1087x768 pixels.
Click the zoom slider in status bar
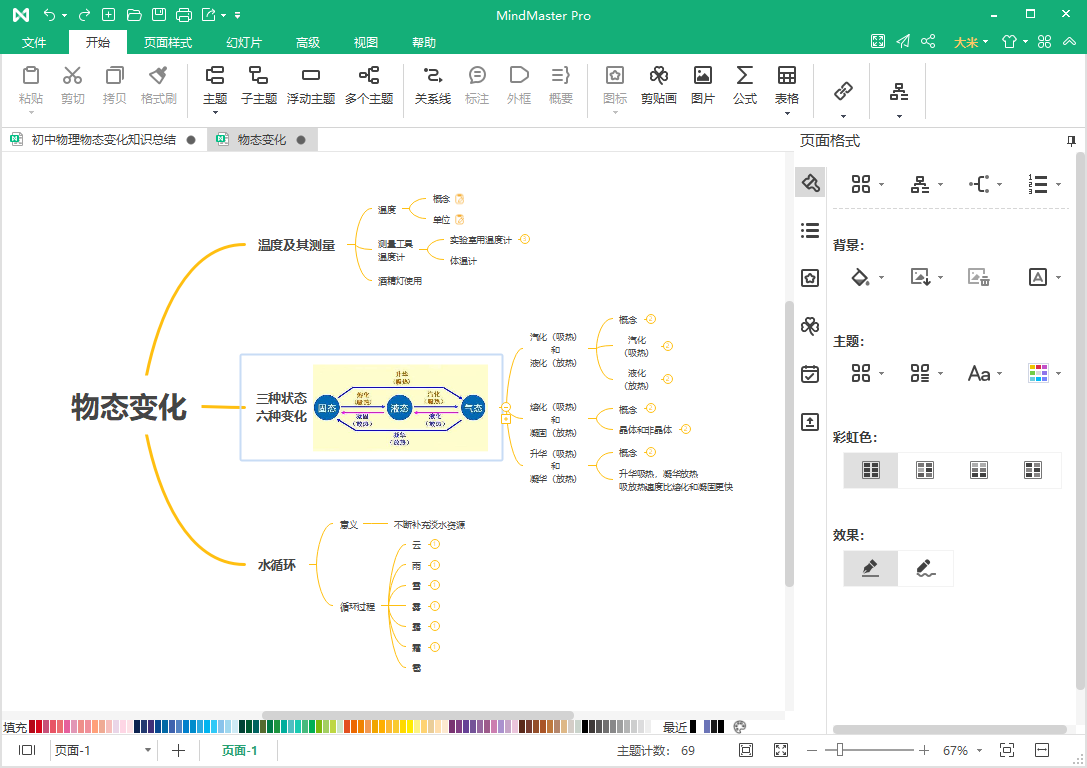[x=841, y=750]
